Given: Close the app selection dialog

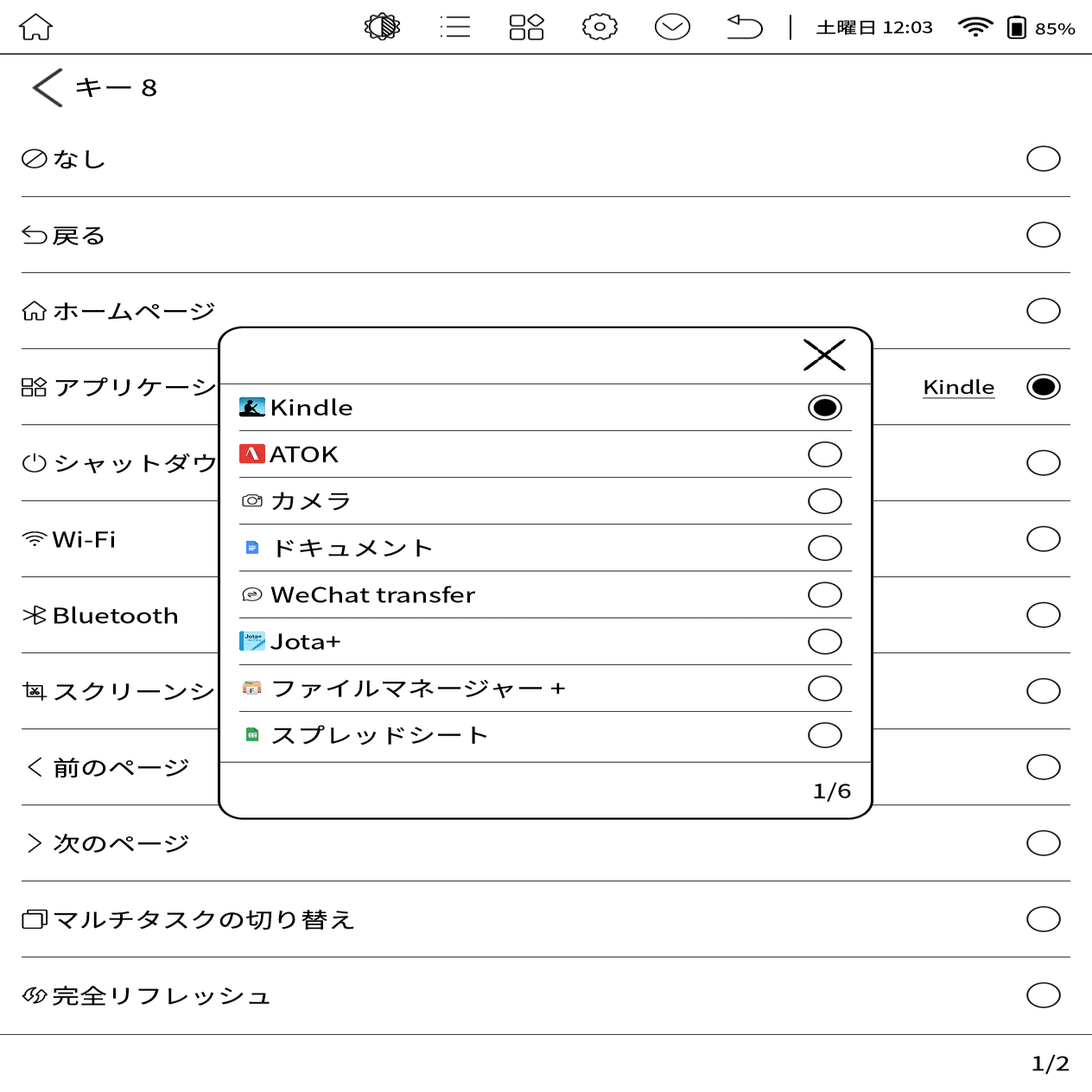Looking at the screenshot, I should pyautogui.click(x=824, y=354).
